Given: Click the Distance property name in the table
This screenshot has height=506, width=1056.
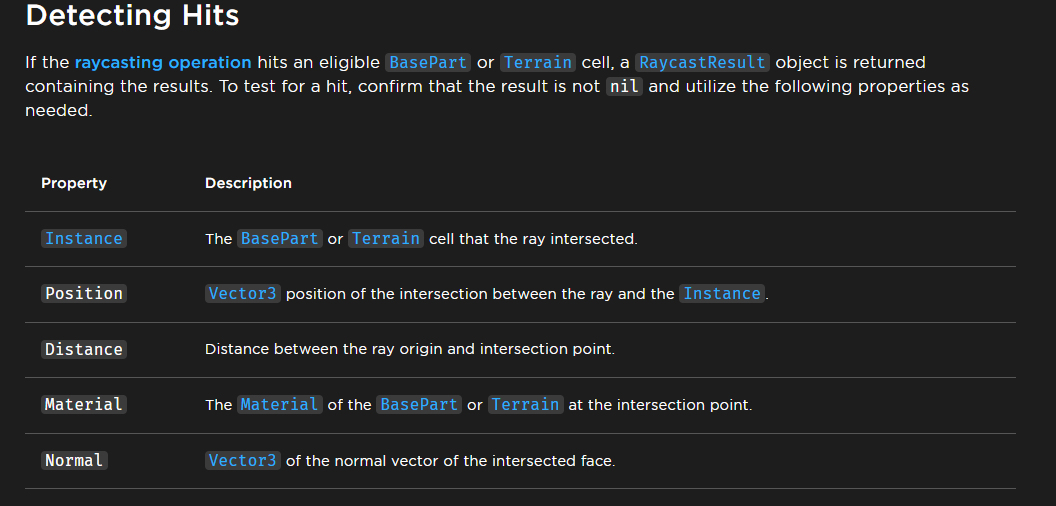Looking at the screenshot, I should click(x=84, y=350).
